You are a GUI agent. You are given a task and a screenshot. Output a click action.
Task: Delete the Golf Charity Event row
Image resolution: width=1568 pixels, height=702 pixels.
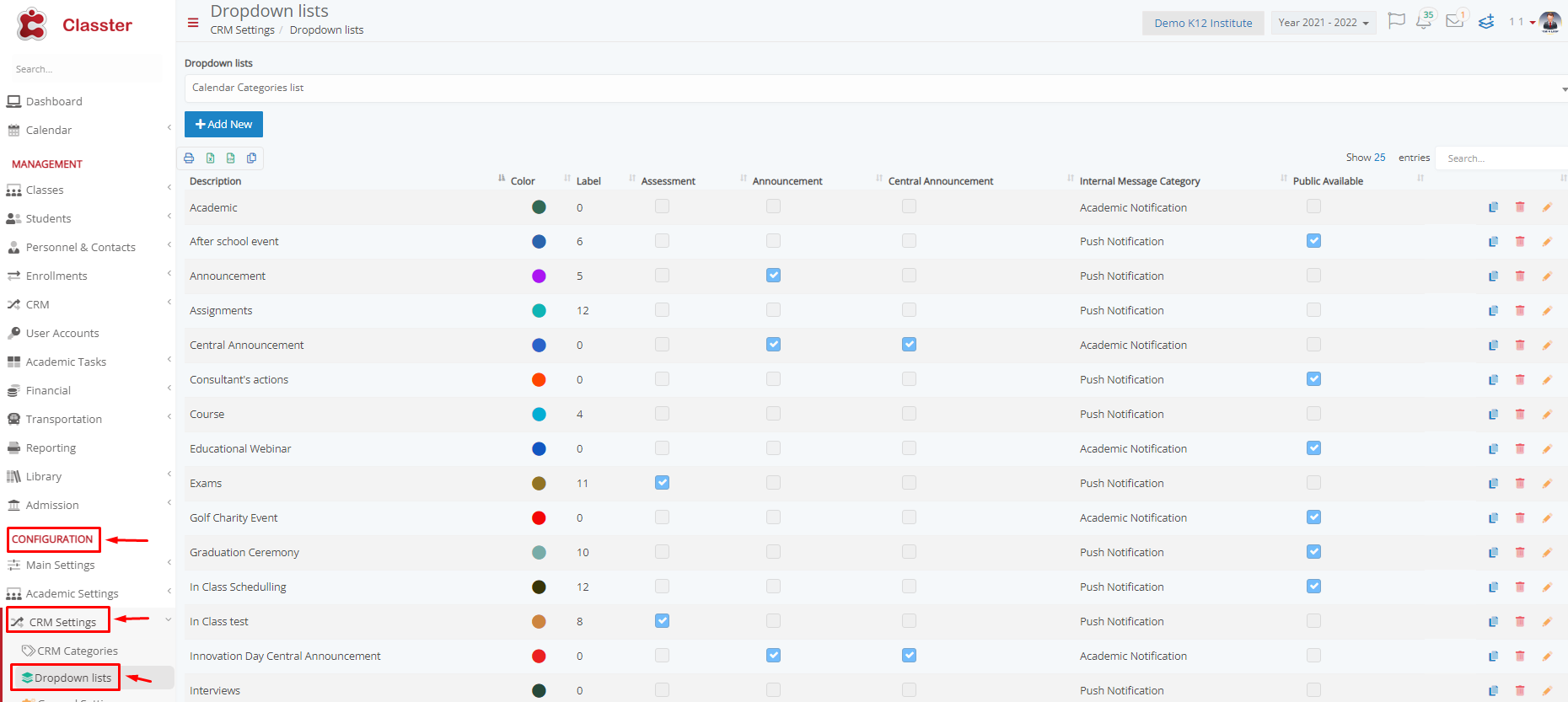tap(1520, 518)
